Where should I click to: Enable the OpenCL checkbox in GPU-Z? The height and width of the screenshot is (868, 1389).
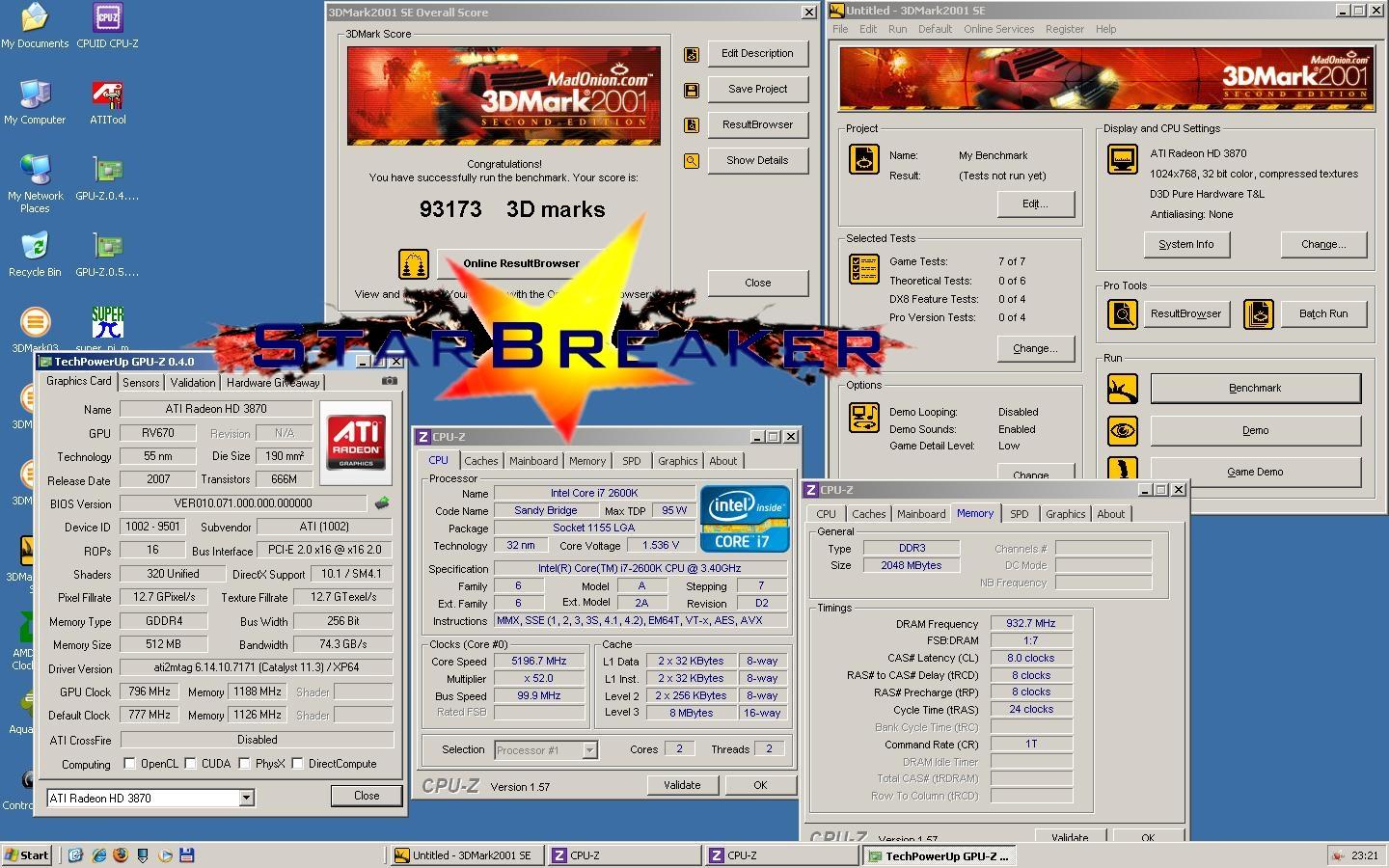pos(129,764)
